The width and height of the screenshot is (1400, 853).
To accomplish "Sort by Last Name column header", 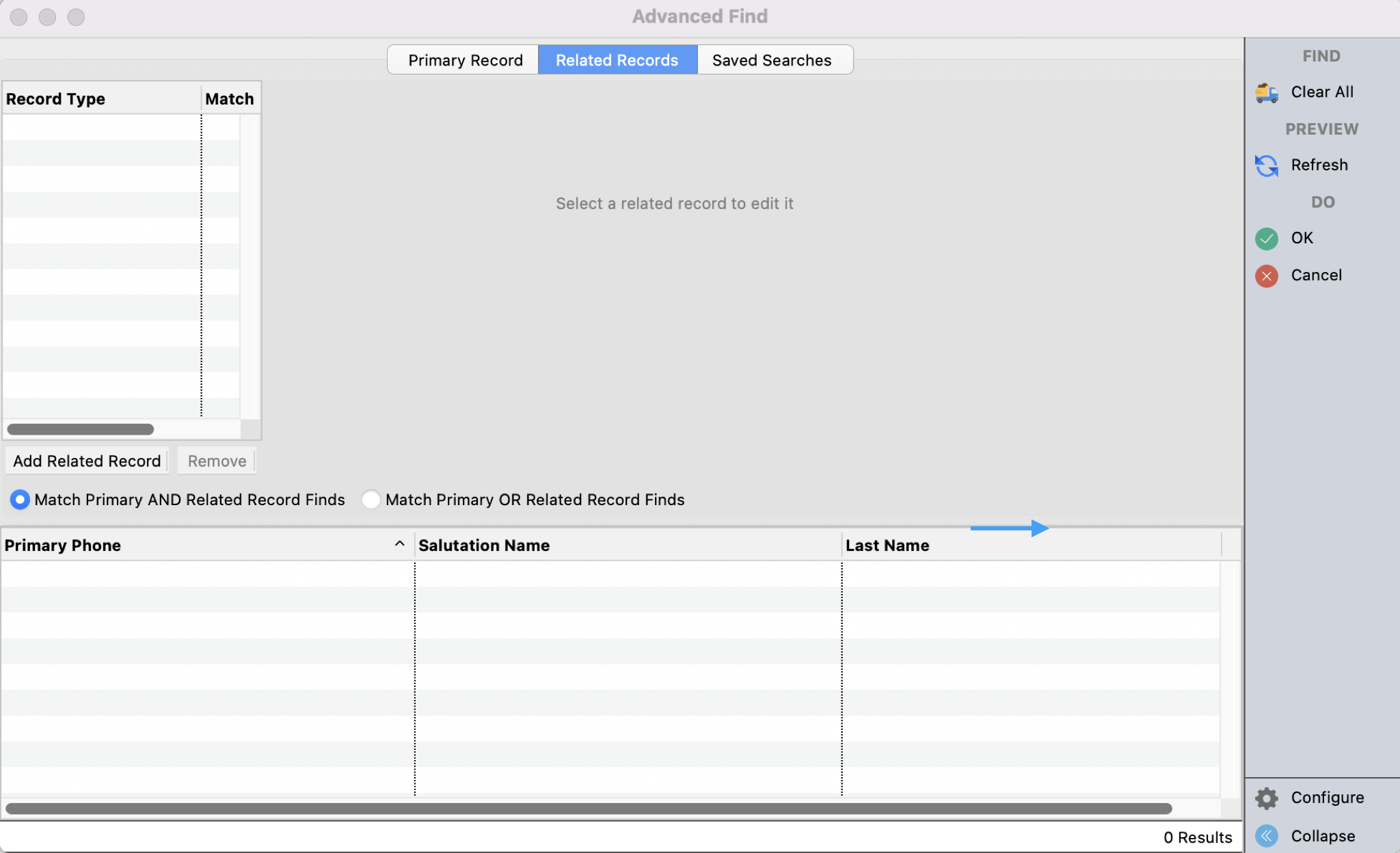I will click(887, 545).
